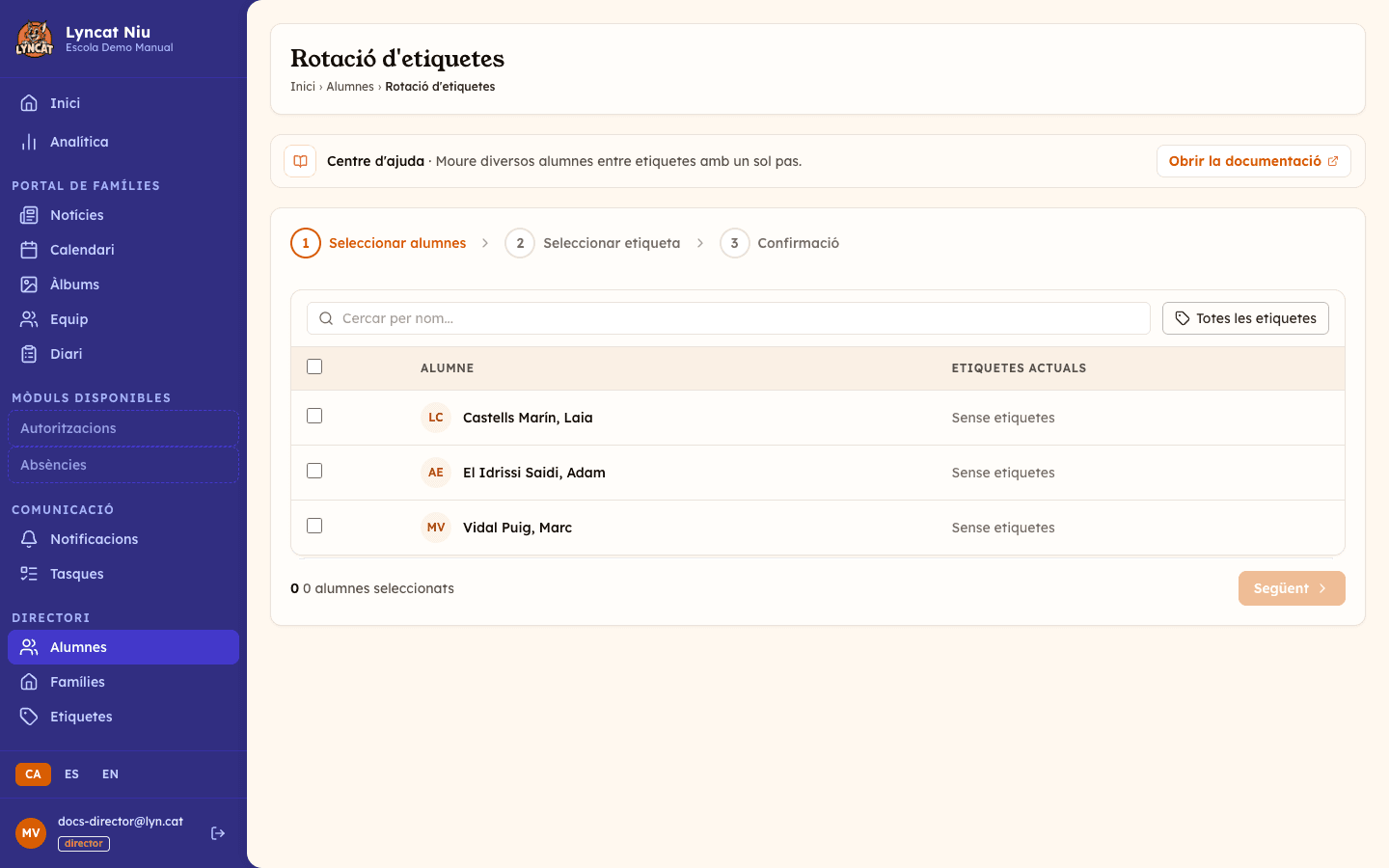
Task: Open Famílies in the sidebar
Action: pyautogui.click(x=123, y=682)
